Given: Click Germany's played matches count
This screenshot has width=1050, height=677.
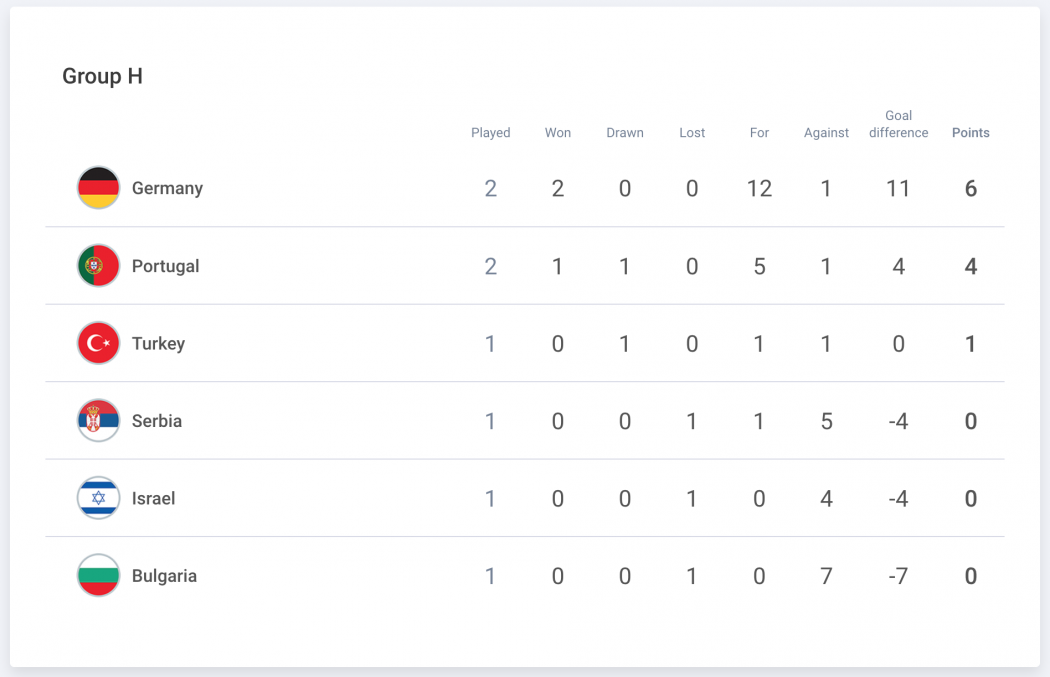Looking at the screenshot, I should click(x=490, y=188).
